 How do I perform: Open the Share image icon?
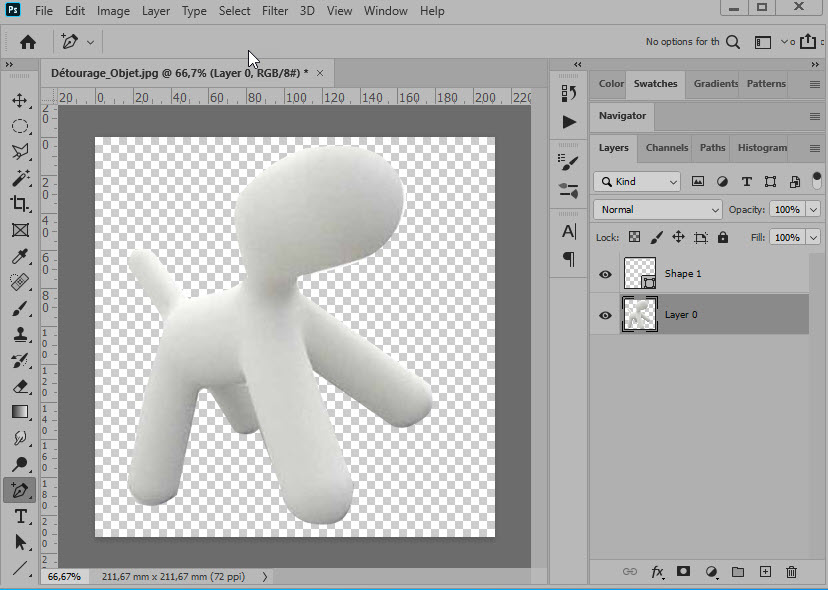[x=808, y=41]
